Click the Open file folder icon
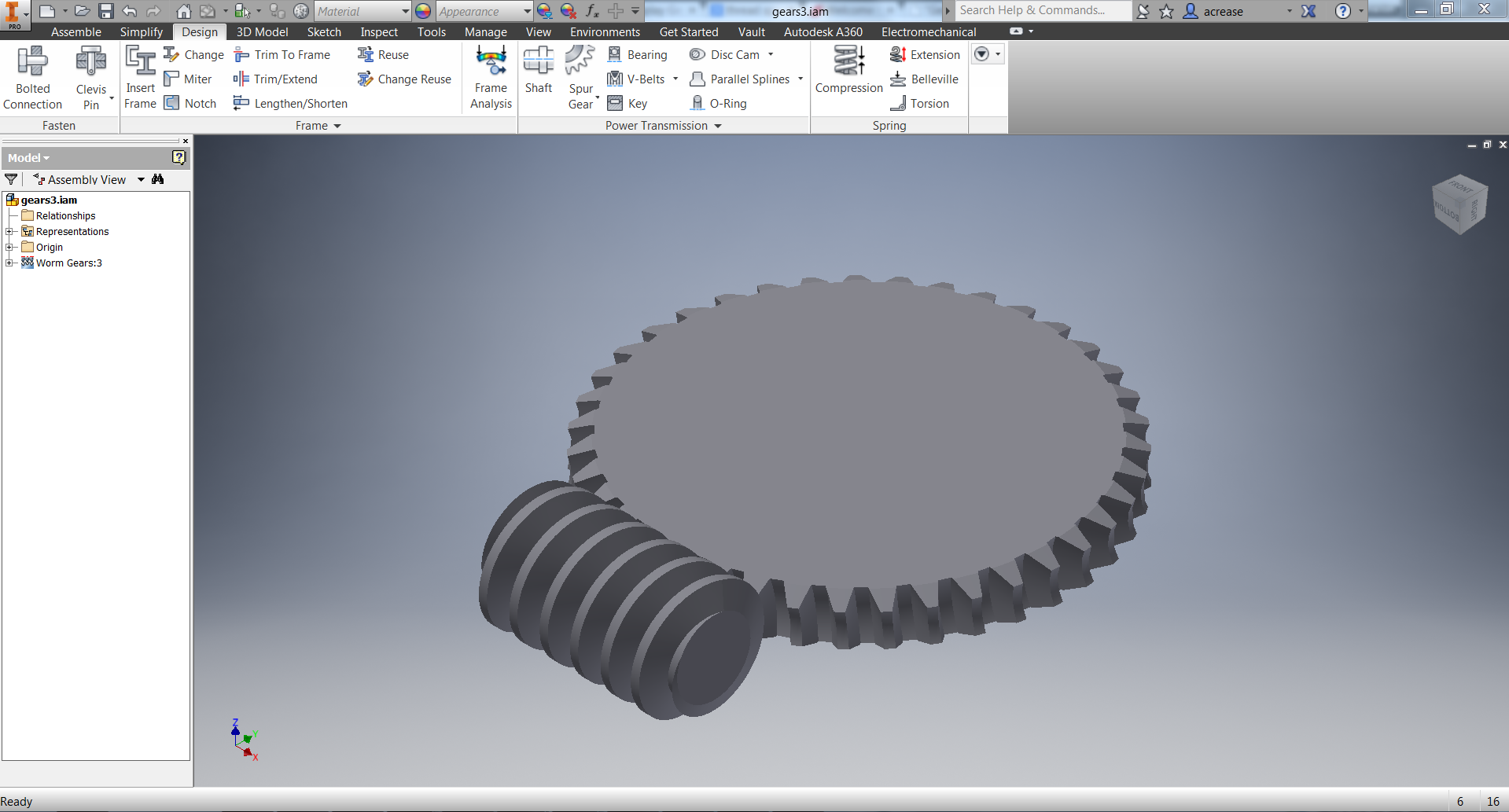 pos(82,11)
